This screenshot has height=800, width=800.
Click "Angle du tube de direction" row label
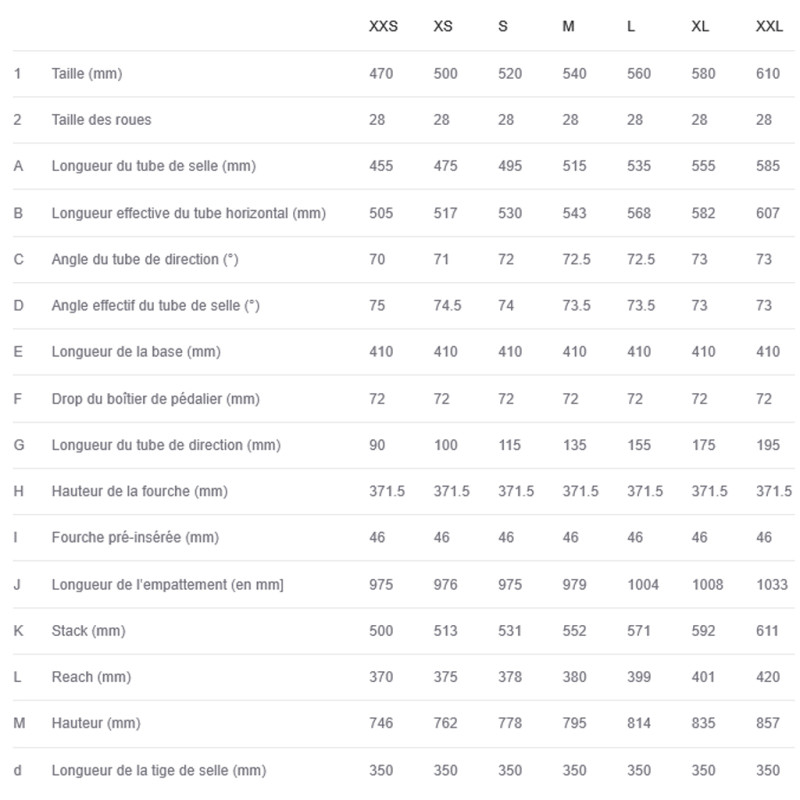145,259
